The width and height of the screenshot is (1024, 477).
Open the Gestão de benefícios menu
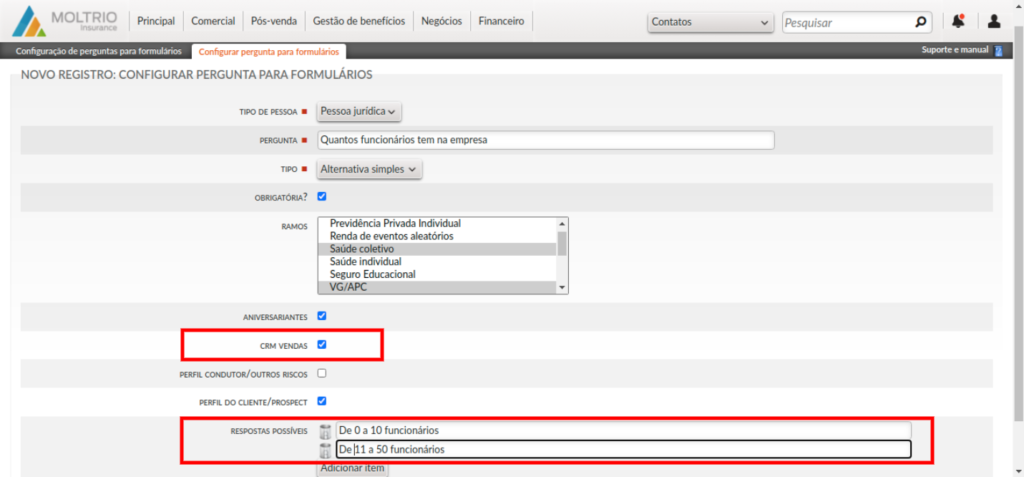(x=359, y=21)
